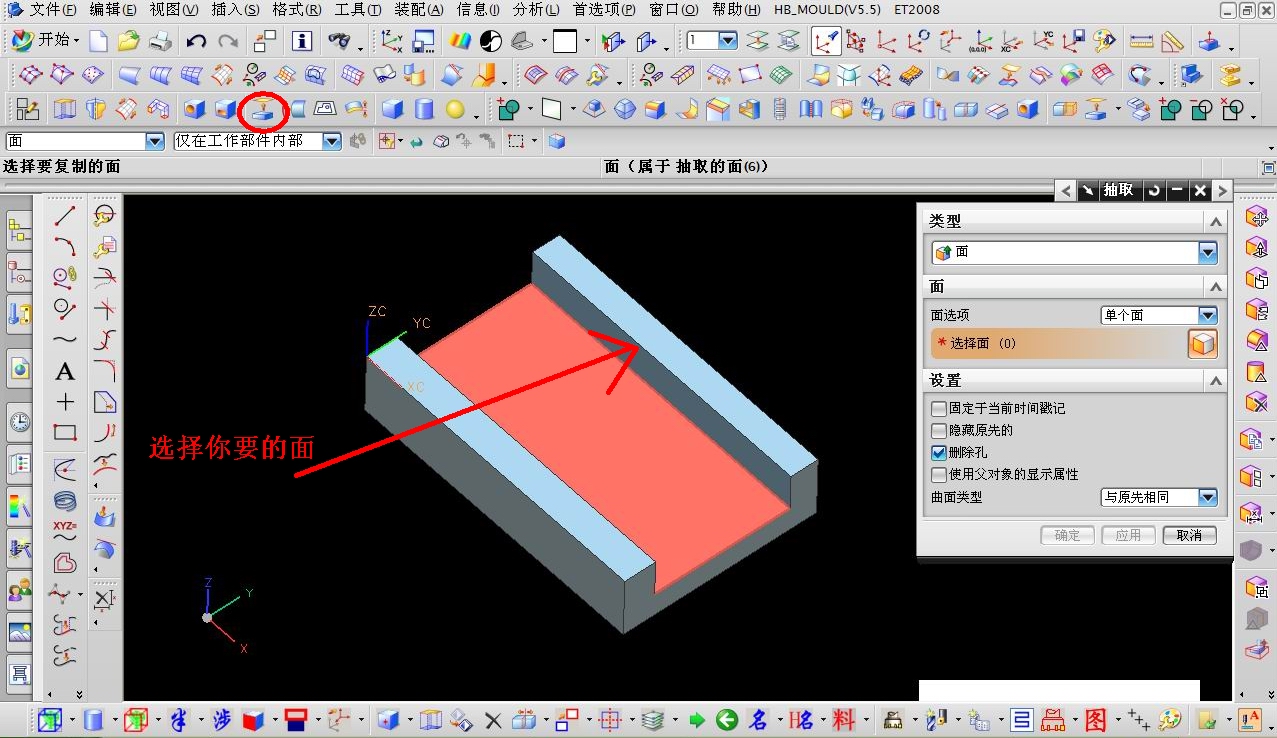
Task: Click the reset icon in dialog title bar
Action: pyautogui.click(x=1154, y=190)
